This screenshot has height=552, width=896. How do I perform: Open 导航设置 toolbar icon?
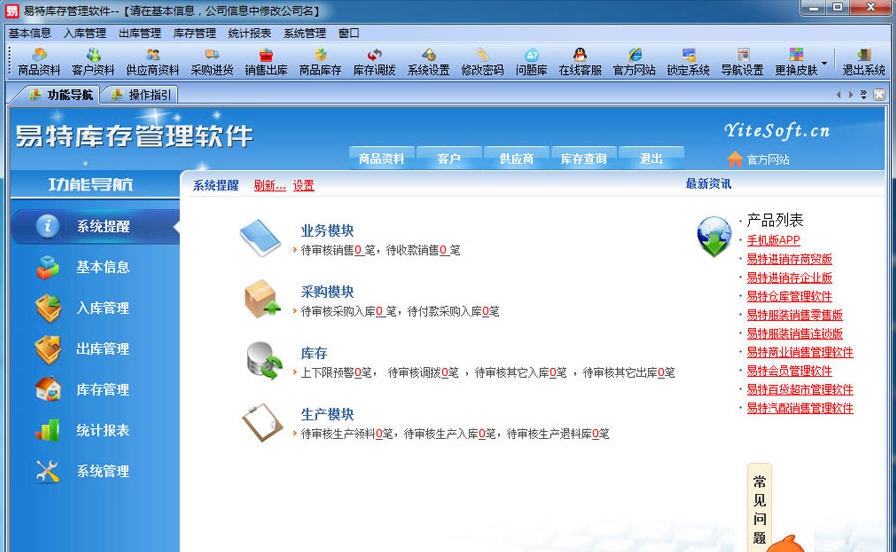(x=742, y=62)
